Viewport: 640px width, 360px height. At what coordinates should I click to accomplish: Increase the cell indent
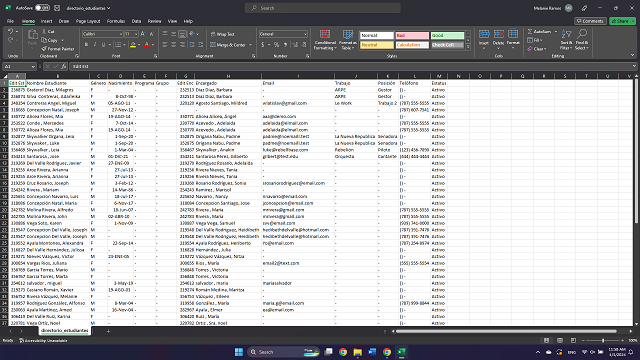click(200, 45)
